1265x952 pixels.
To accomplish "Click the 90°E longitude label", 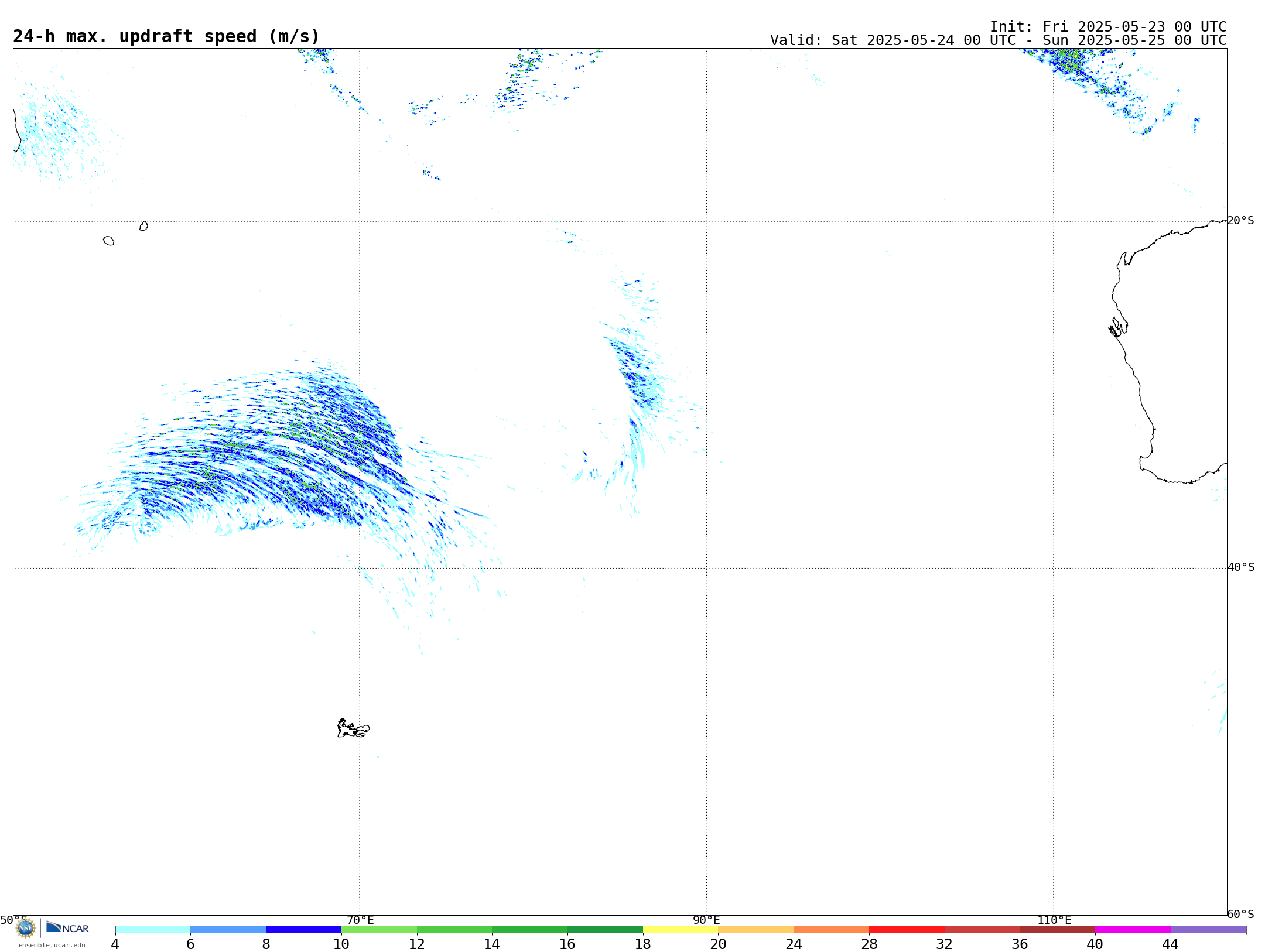I will coord(706,920).
